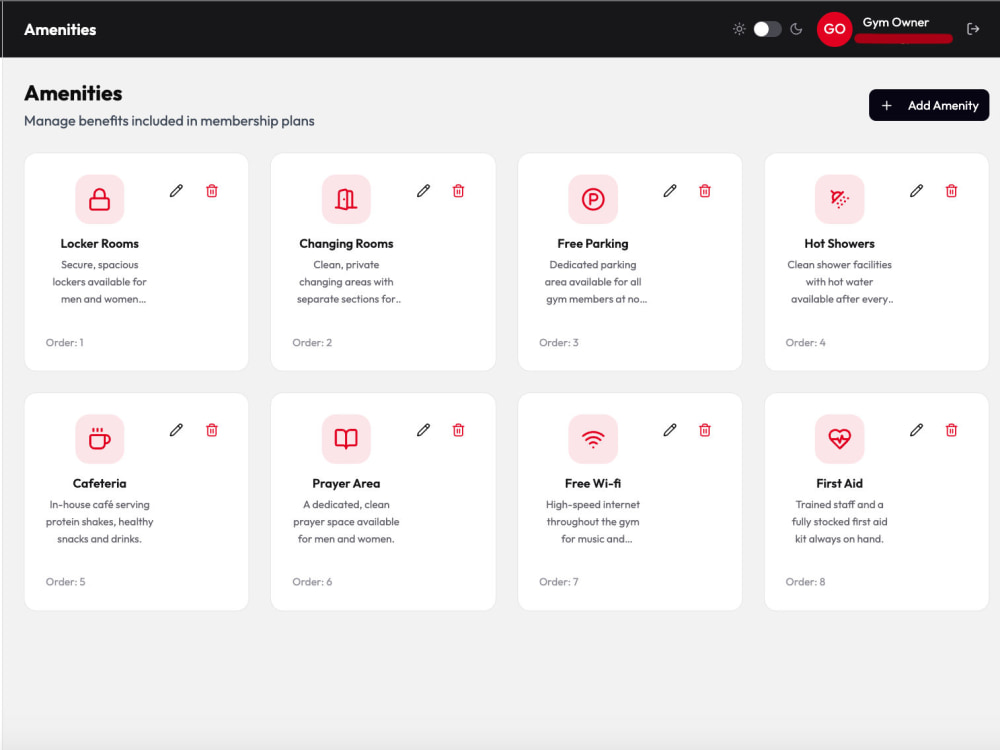Delete the Free Parking amenity
This screenshot has width=1000, height=750.
pyautogui.click(x=705, y=191)
